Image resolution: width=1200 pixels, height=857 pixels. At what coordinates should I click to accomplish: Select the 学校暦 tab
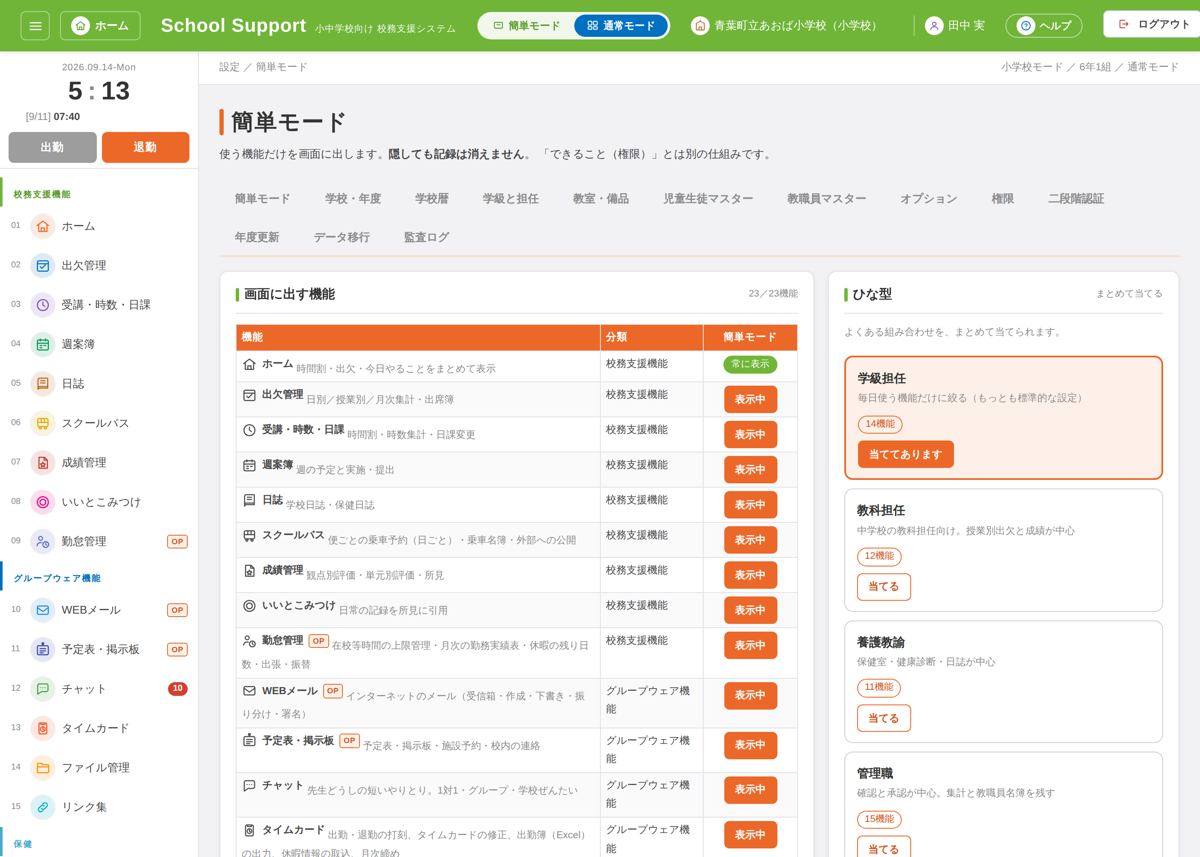coord(432,199)
